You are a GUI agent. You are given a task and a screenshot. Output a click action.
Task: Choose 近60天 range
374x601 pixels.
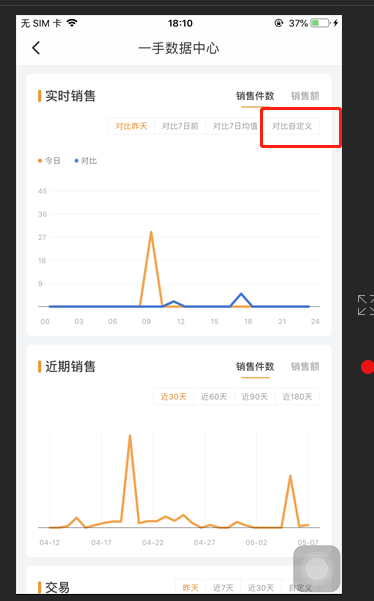pyautogui.click(x=214, y=396)
